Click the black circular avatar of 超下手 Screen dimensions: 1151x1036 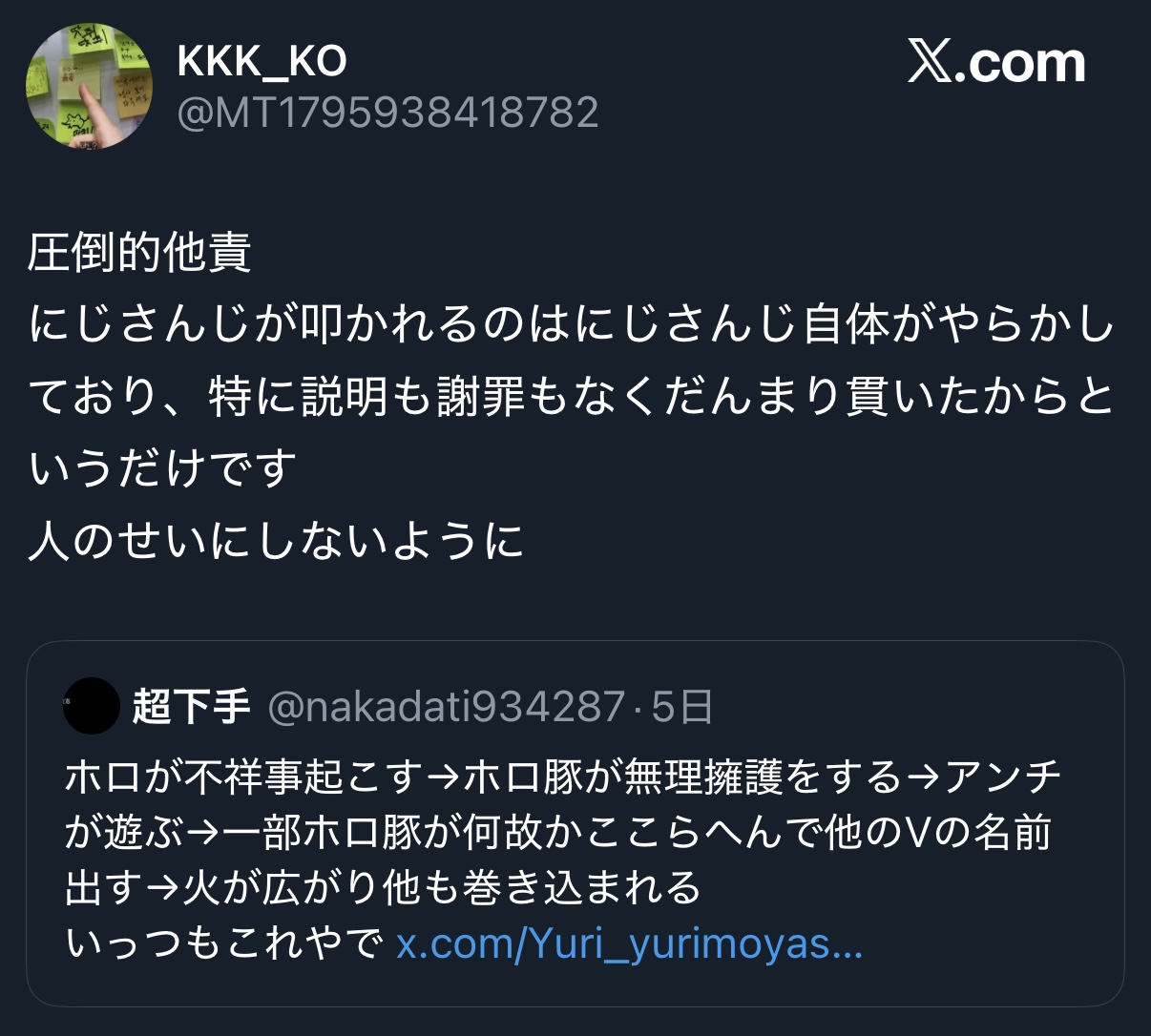click(92, 706)
